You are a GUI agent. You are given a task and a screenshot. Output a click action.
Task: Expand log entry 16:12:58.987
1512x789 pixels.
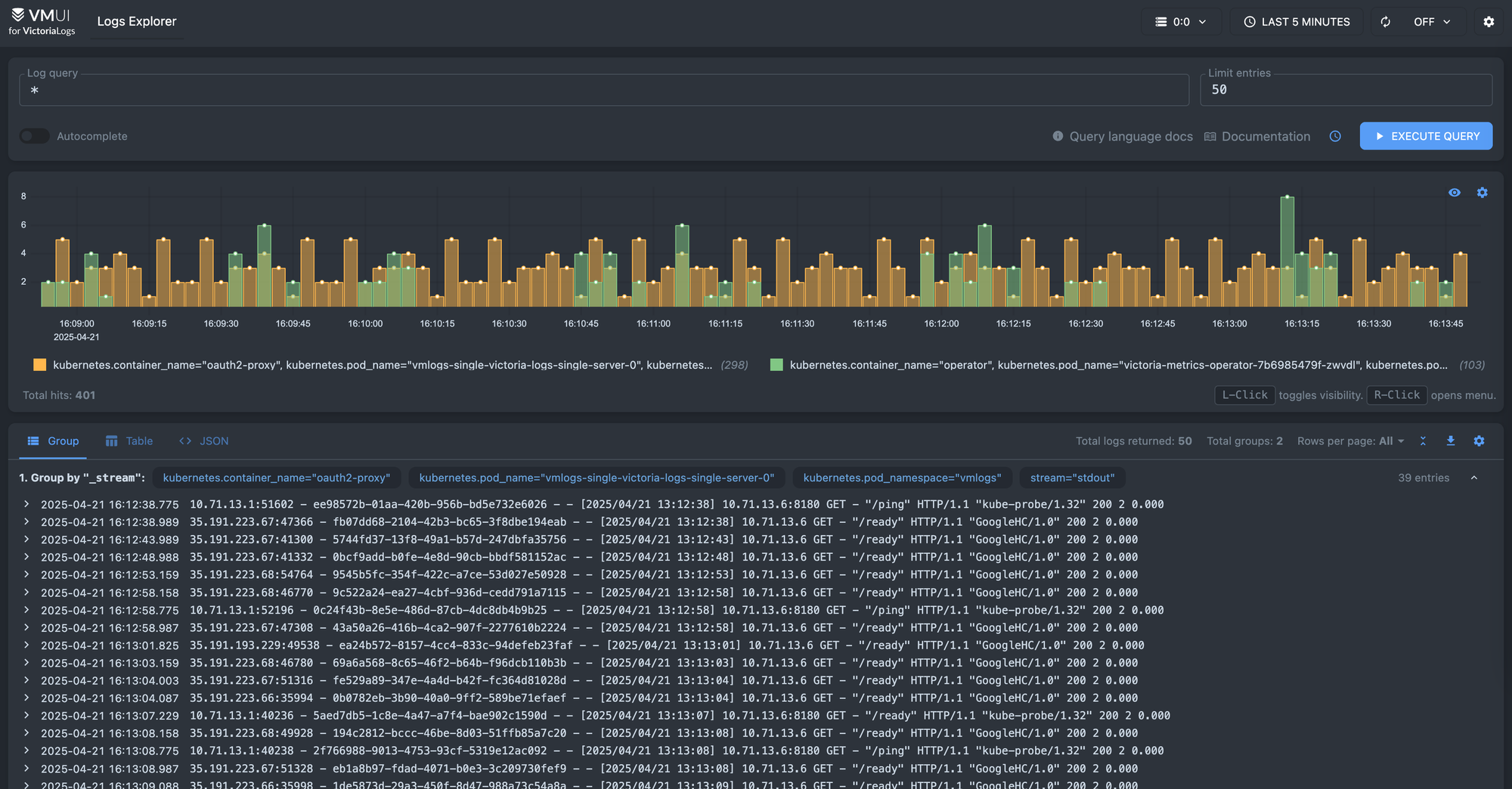click(26, 627)
